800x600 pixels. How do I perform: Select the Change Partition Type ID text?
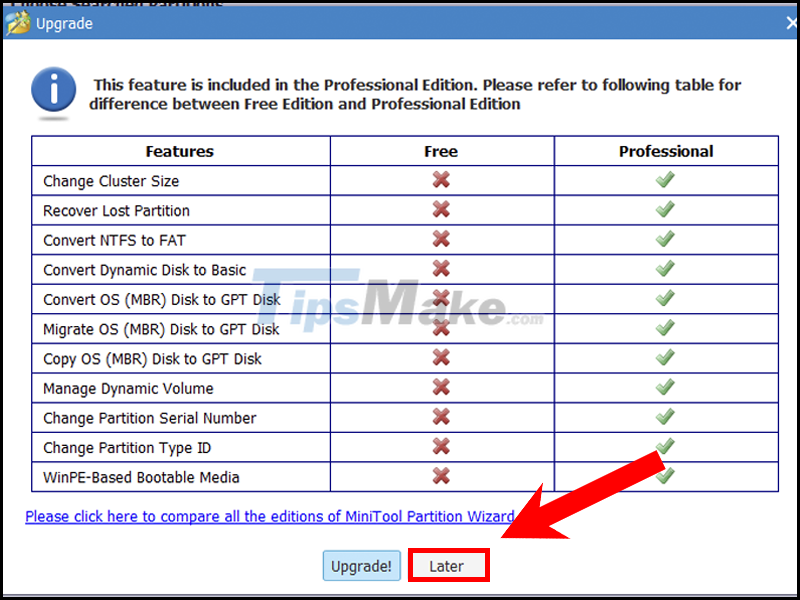pyautogui.click(x=127, y=448)
